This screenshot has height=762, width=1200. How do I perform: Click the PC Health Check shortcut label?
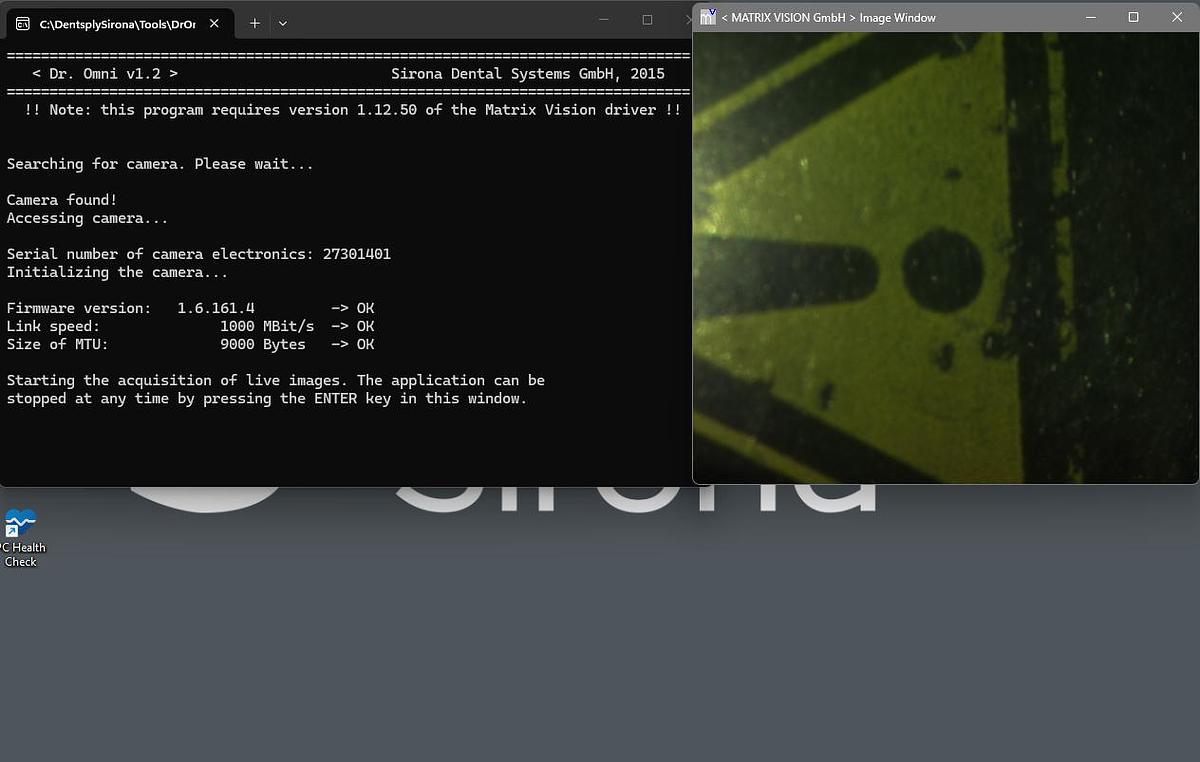tap(21, 554)
